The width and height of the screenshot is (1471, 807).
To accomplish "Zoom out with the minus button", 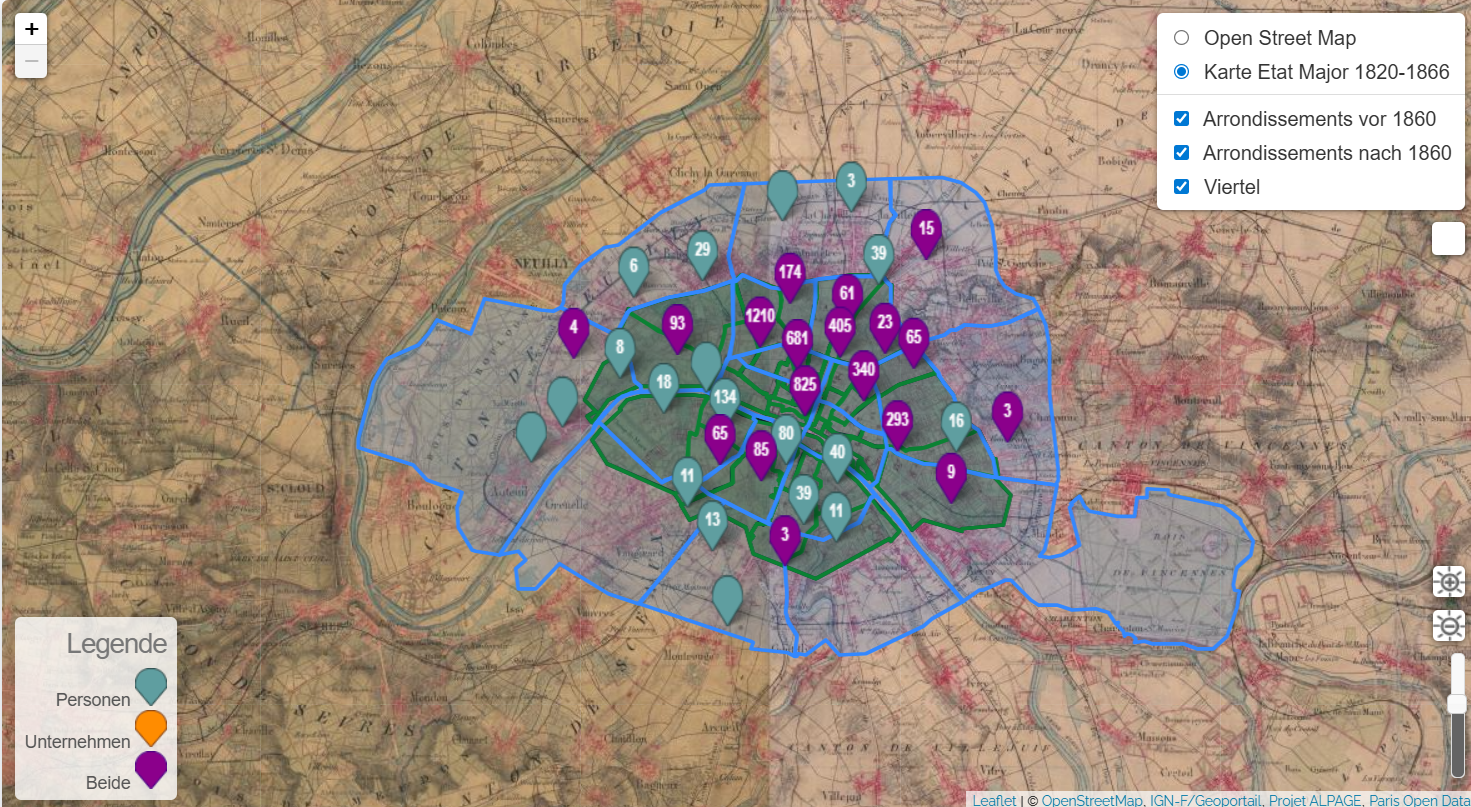I will [32, 61].
